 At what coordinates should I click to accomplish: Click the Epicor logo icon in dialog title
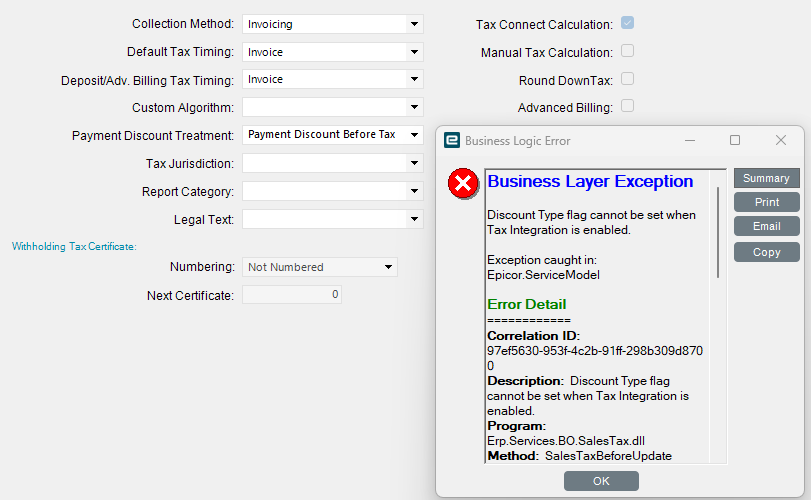point(452,140)
